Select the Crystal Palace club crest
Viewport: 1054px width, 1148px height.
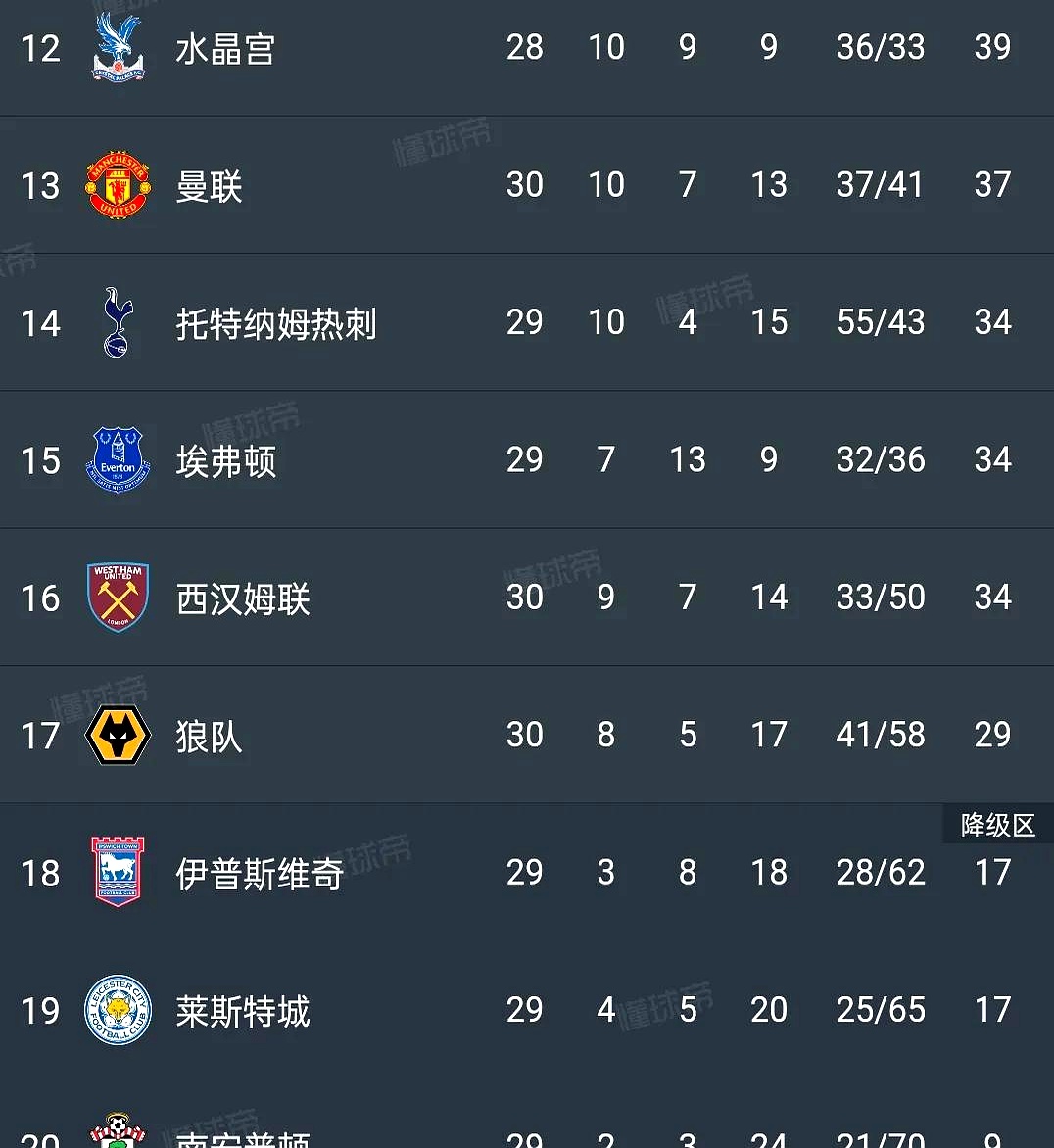click(118, 47)
